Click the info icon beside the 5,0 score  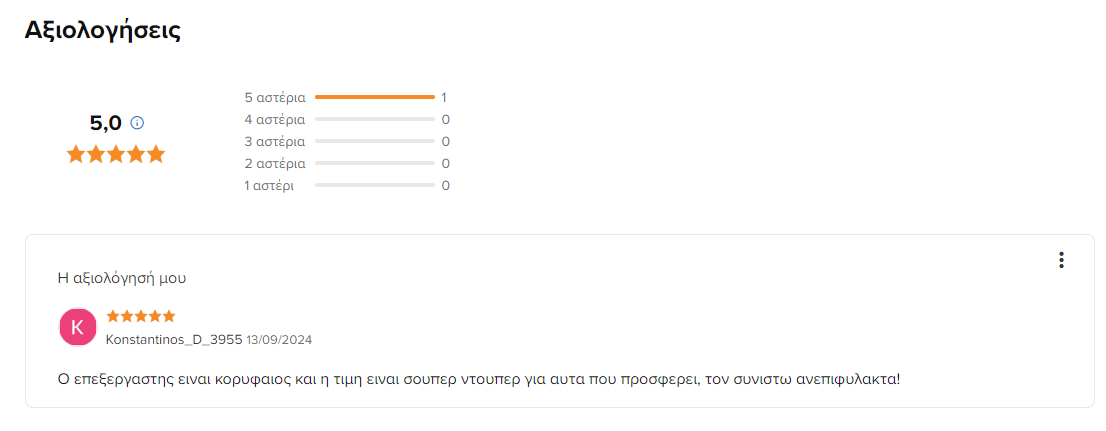point(138,123)
